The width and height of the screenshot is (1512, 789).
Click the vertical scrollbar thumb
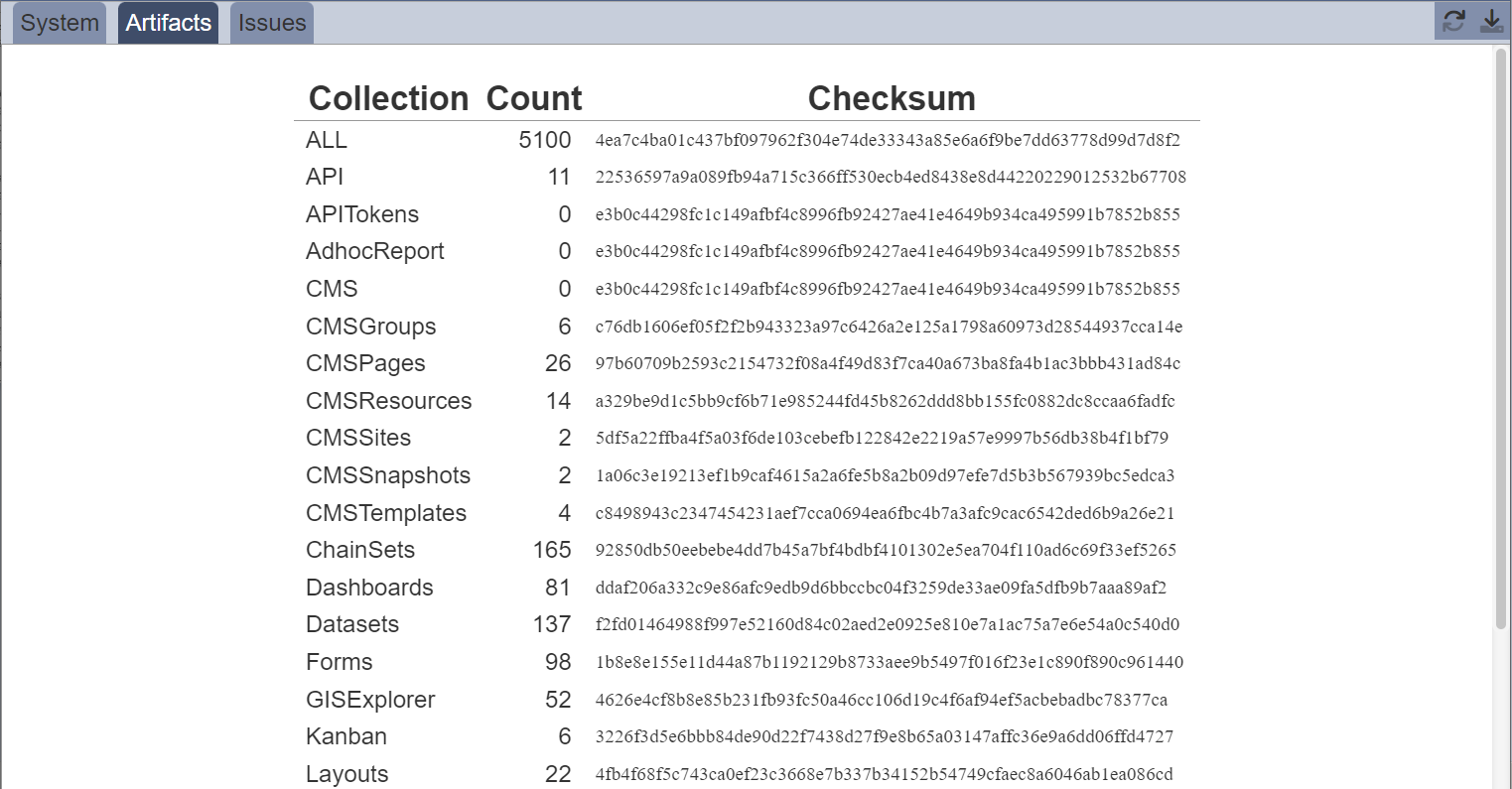(1501, 337)
